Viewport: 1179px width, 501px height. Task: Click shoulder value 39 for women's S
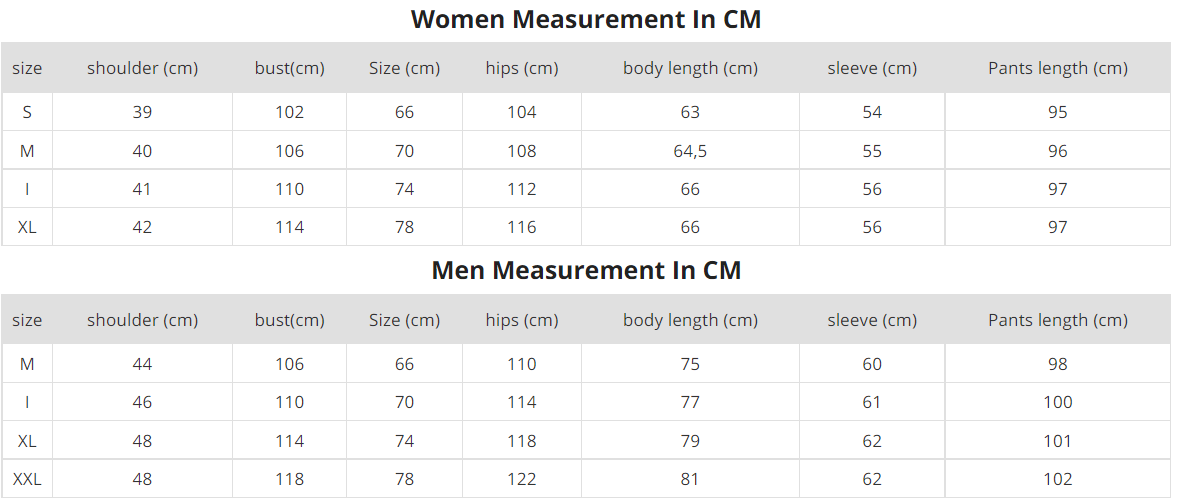point(142,112)
